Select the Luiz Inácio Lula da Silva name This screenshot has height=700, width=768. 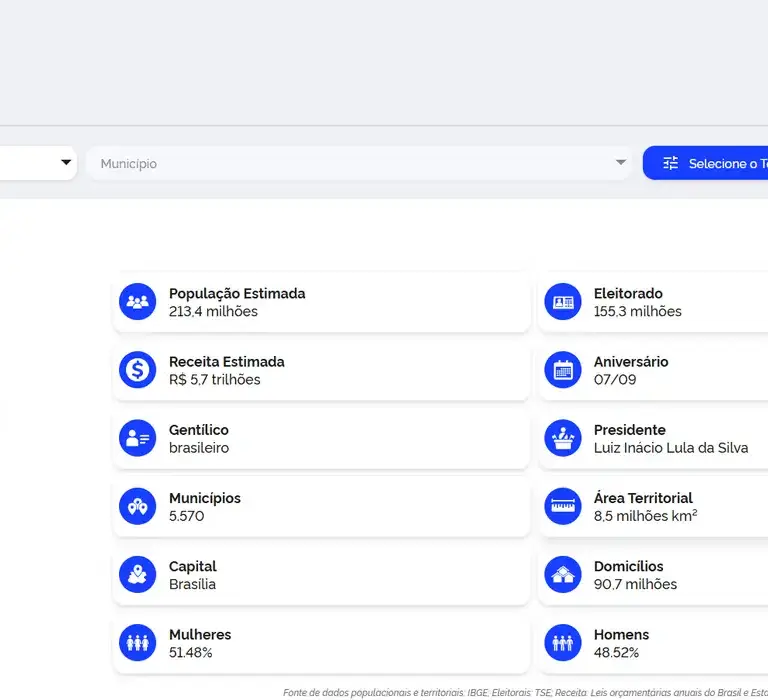[x=671, y=448]
